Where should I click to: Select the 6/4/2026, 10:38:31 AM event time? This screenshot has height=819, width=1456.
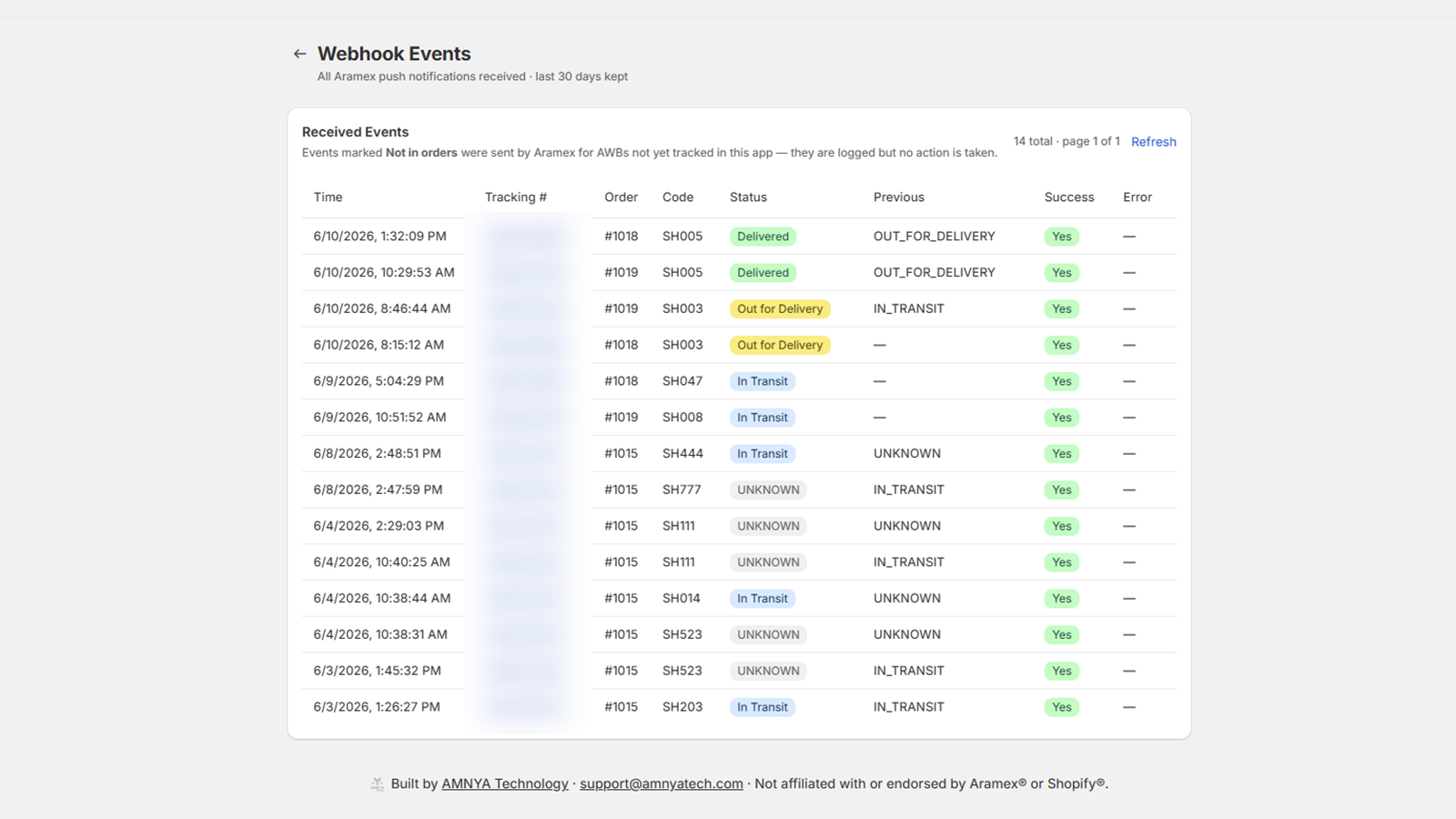pyautogui.click(x=380, y=635)
